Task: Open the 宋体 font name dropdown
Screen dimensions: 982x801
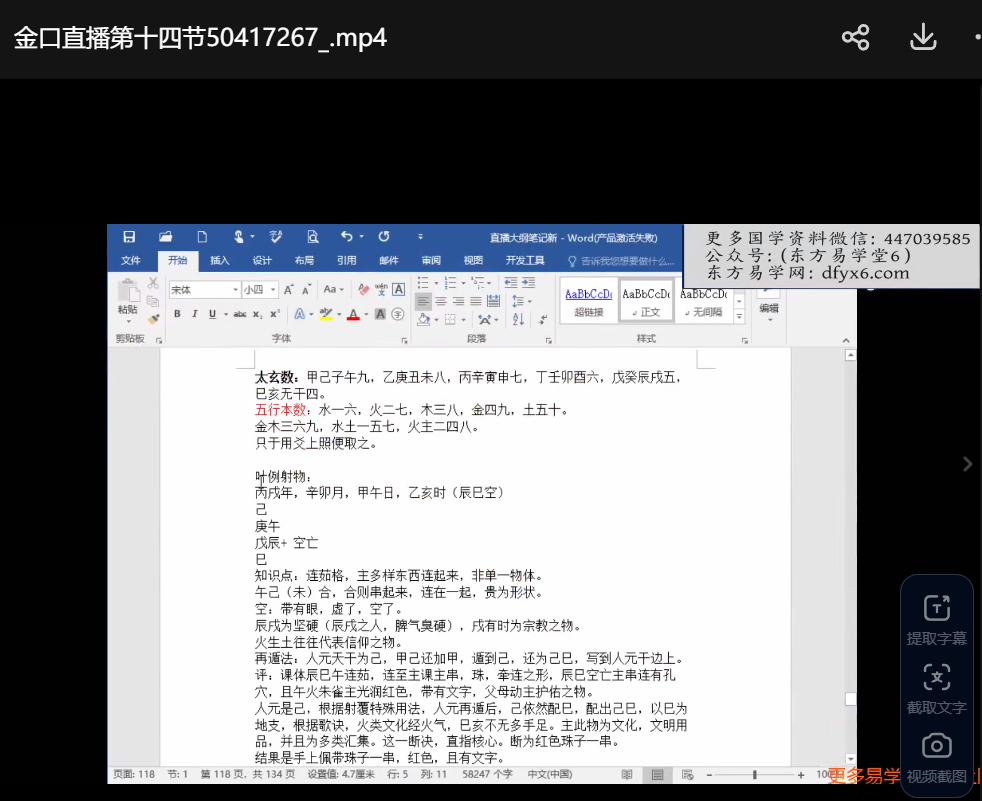Action: (236, 290)
